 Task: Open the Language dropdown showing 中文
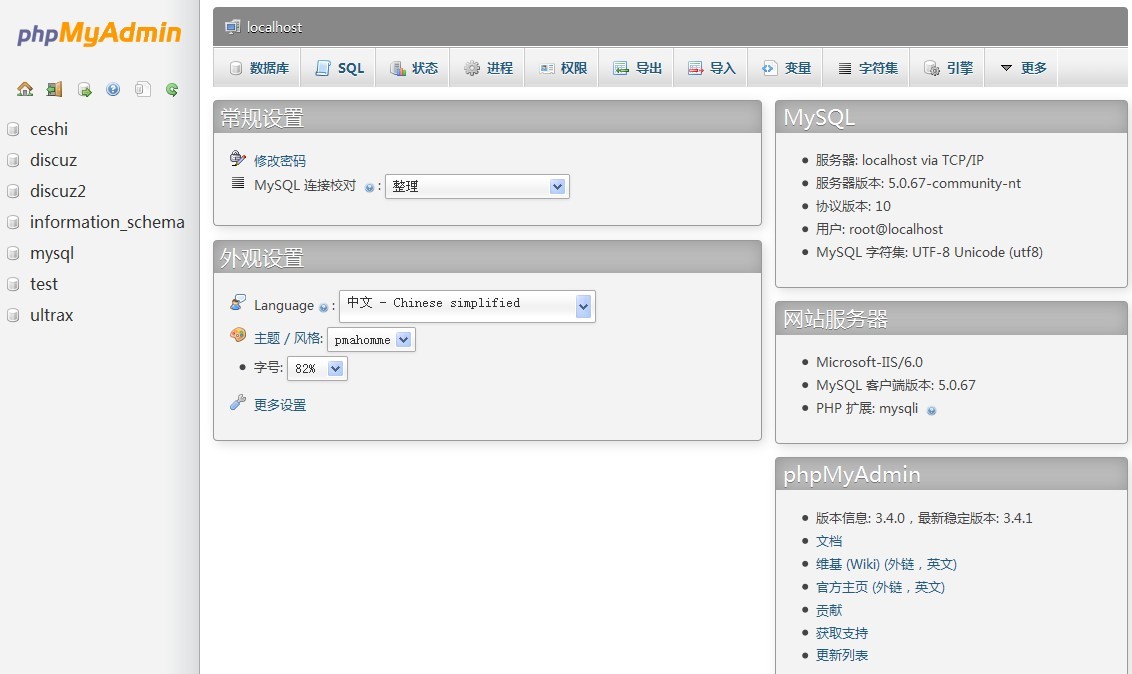click(467, 307)
